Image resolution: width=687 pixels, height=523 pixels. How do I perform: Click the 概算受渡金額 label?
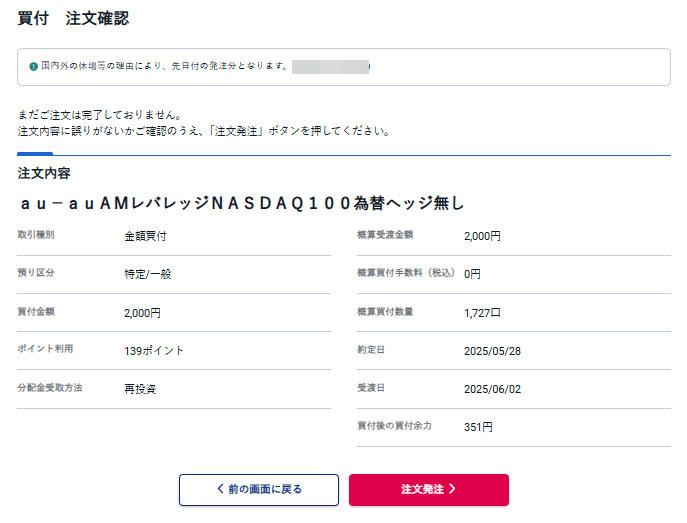click(x=385, y=235)
